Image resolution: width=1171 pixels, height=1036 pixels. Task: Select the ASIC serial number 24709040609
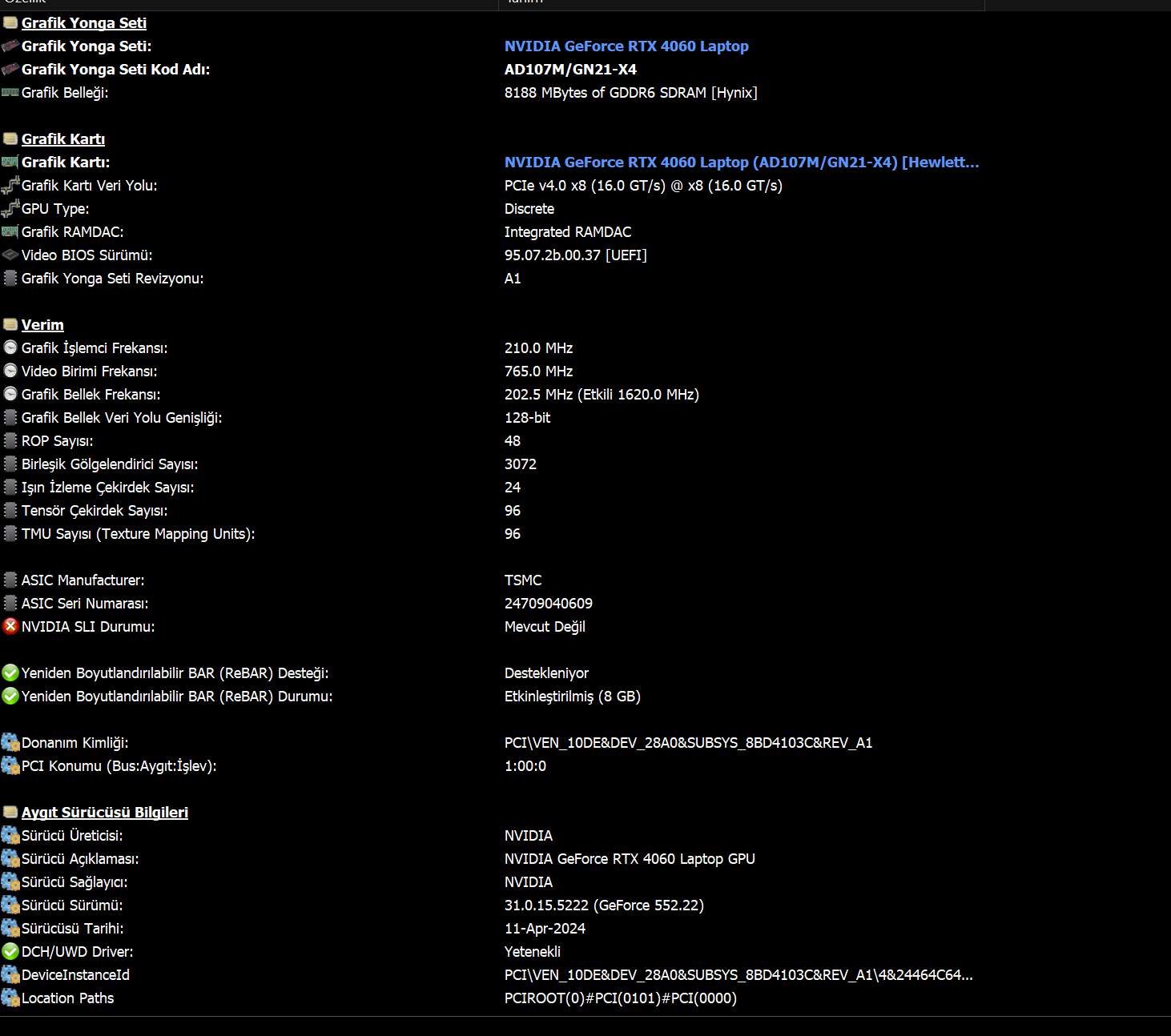click(549, 604)
